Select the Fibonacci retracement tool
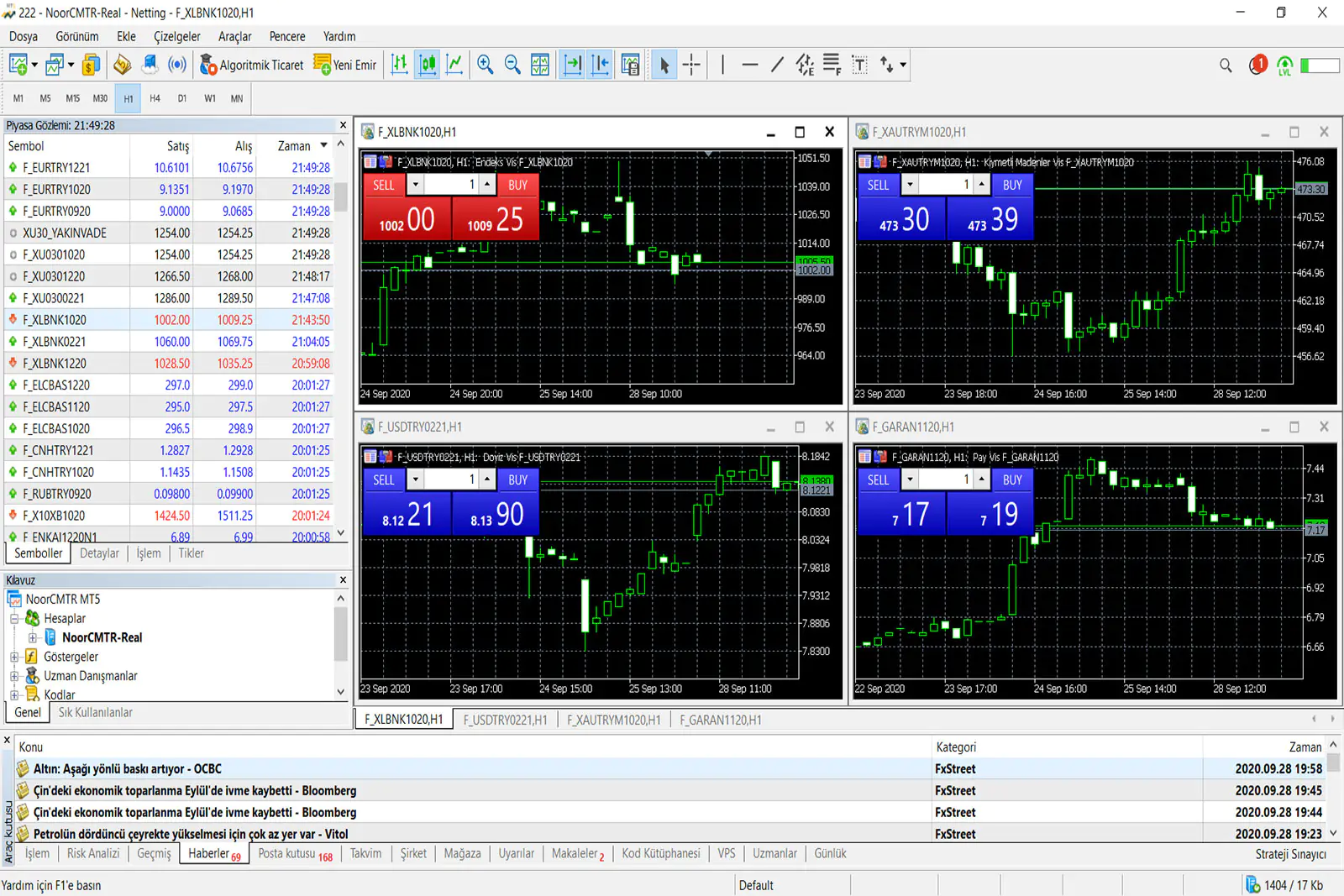Viewport: 1344px width, 896px height. 832,65
